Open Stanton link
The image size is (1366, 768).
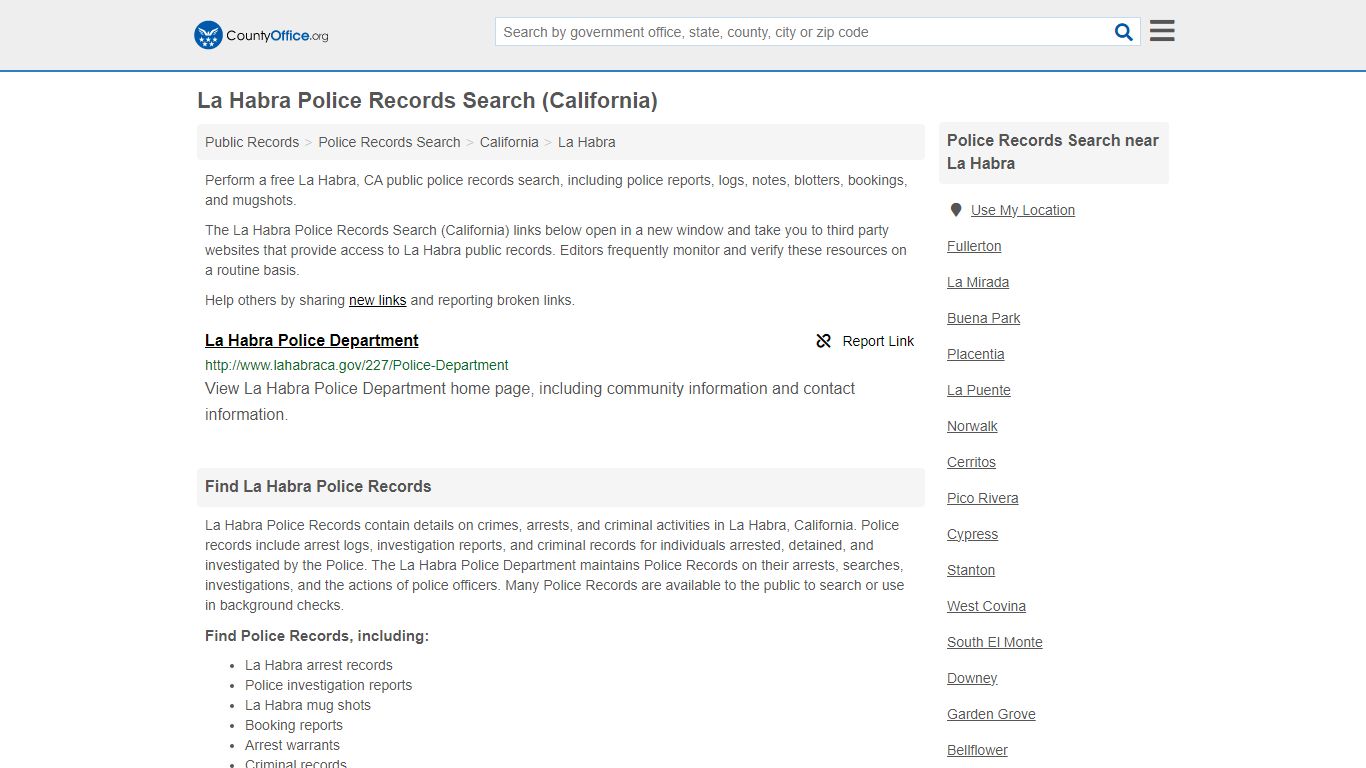coord(971,570)
